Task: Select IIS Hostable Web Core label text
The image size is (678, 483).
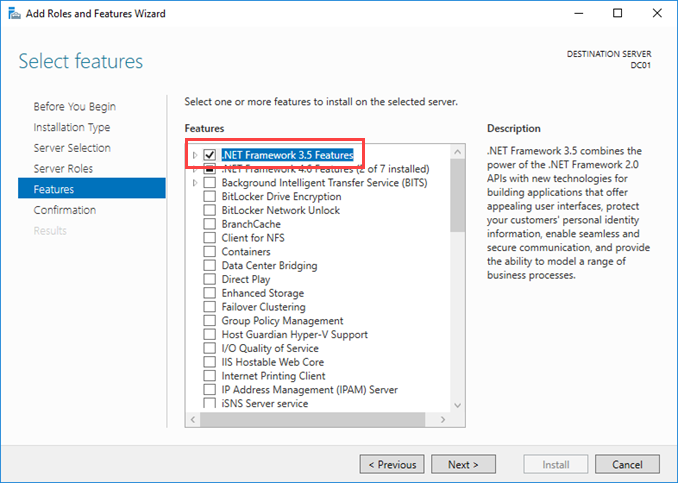Action: coord(273,362)
